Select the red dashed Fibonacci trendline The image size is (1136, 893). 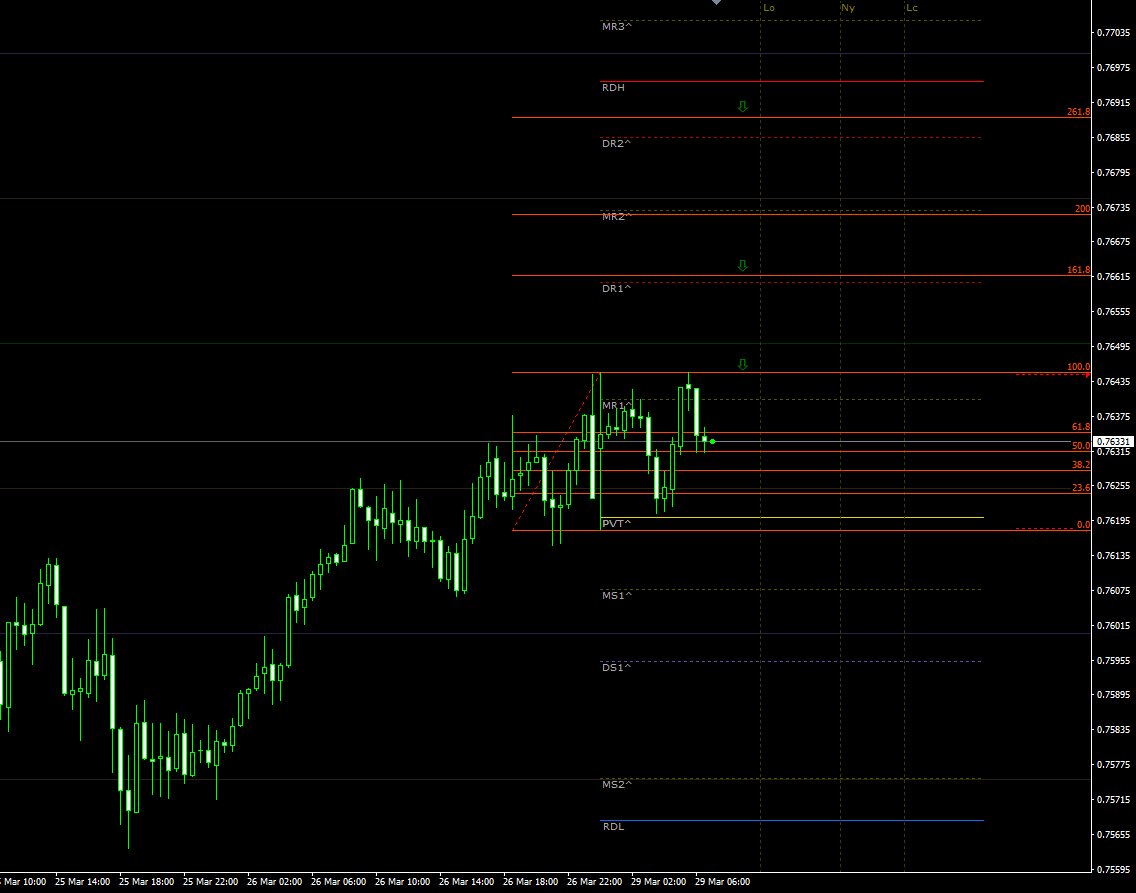point(556,451)
